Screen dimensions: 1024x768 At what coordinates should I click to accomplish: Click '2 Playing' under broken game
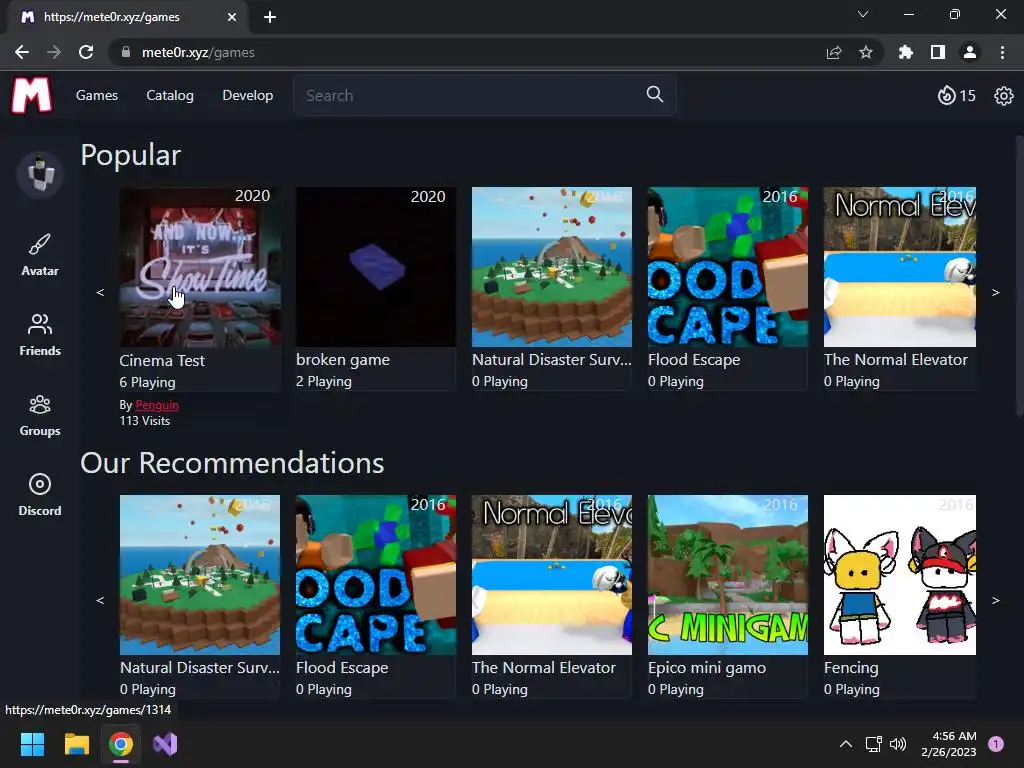coord(323,381)
